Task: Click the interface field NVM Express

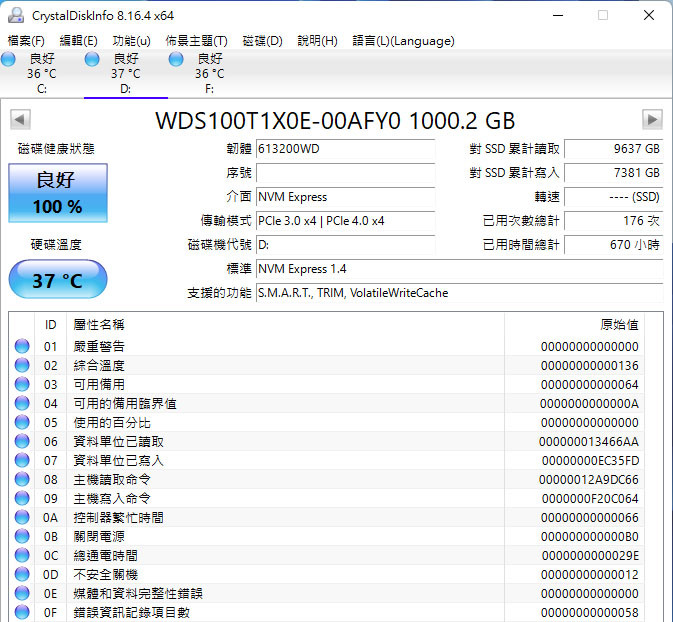Action: click(x=346, y=197)
